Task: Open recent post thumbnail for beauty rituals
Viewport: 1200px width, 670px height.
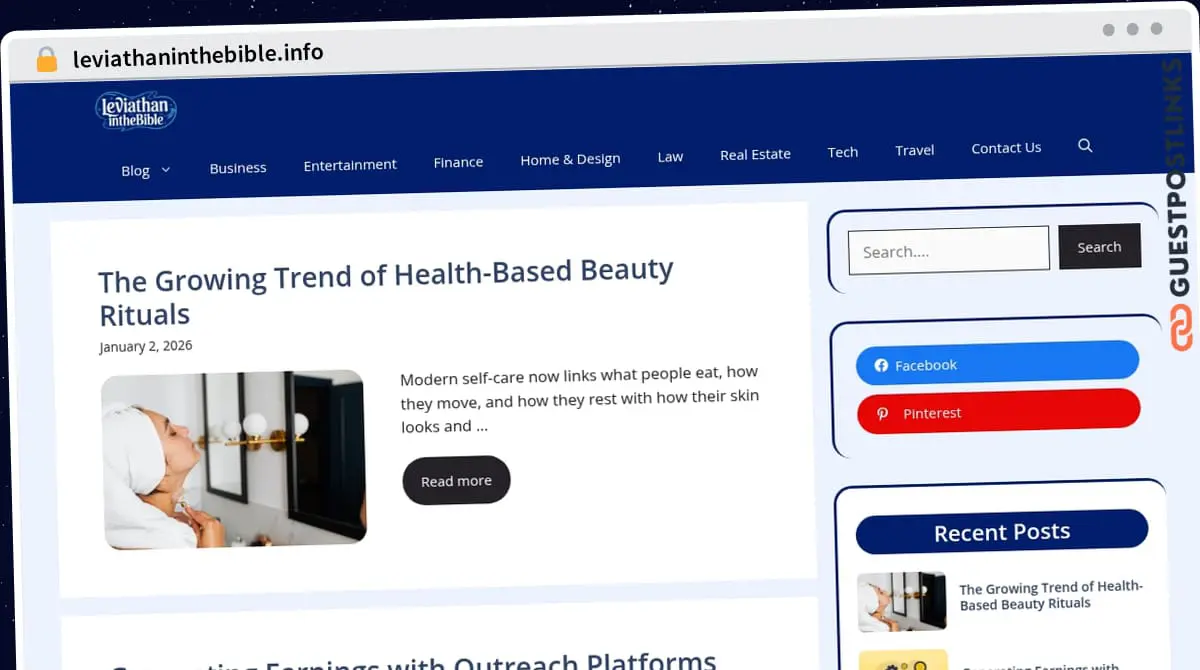Action: (x=902, y=601)
